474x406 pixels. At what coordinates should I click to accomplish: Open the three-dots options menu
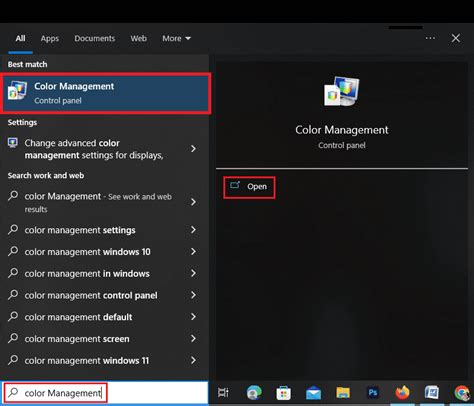click(430, 38)
